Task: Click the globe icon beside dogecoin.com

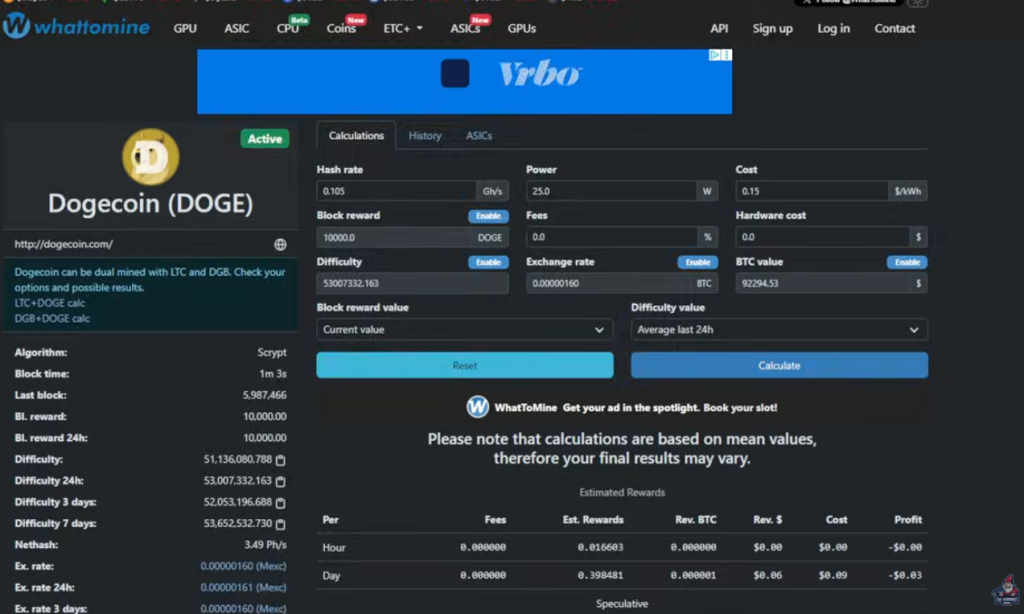Action: point(280,244)
